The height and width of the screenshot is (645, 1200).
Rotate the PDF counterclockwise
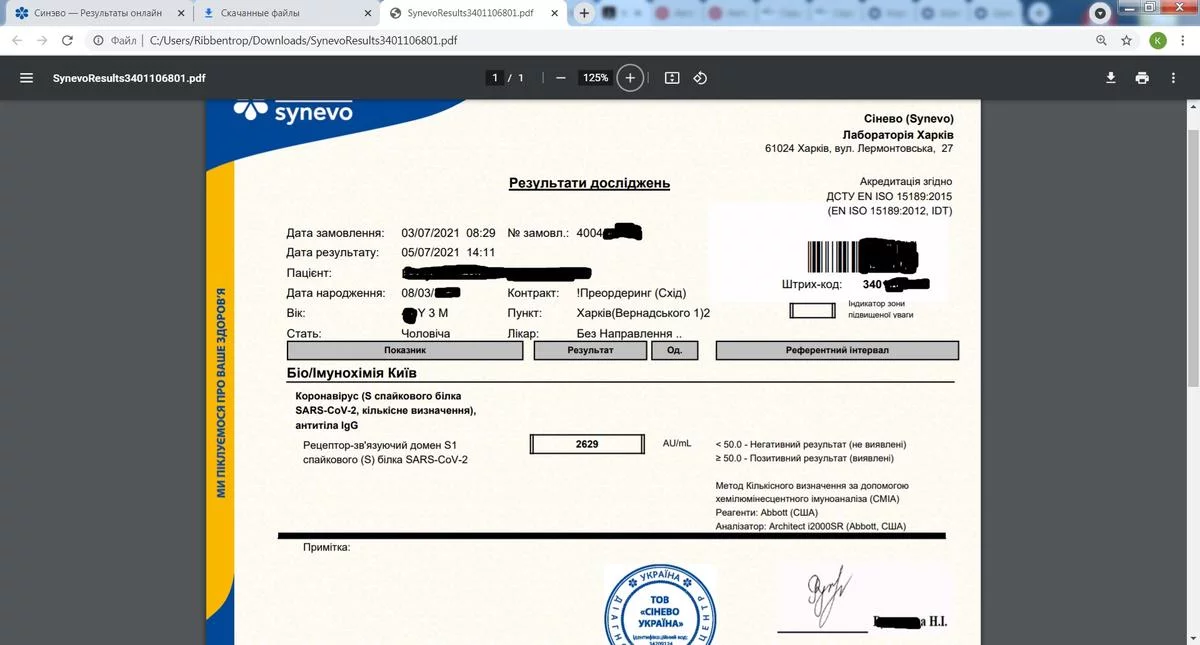coord(700,78)
